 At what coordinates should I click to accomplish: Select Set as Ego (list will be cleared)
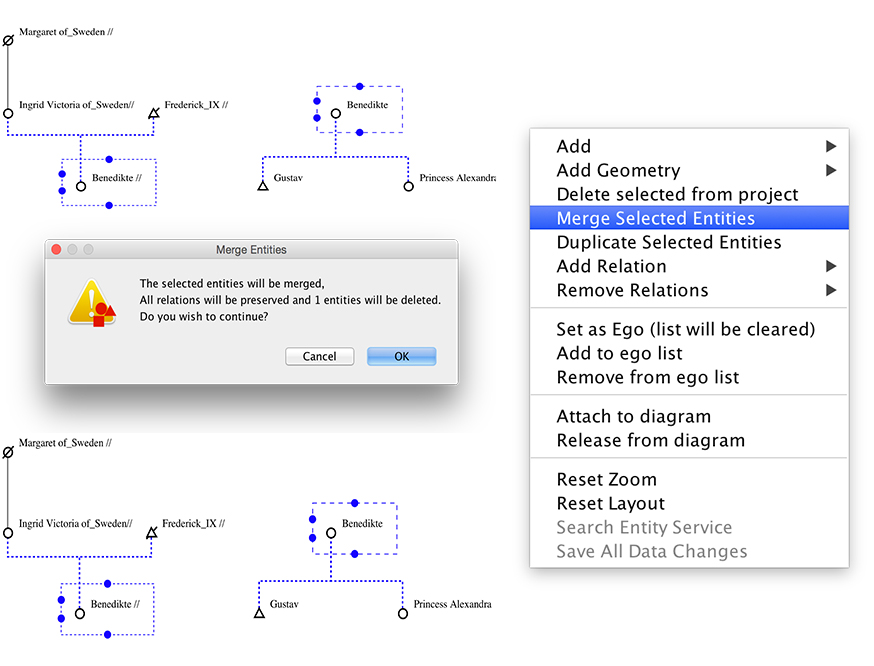point(689,329)
